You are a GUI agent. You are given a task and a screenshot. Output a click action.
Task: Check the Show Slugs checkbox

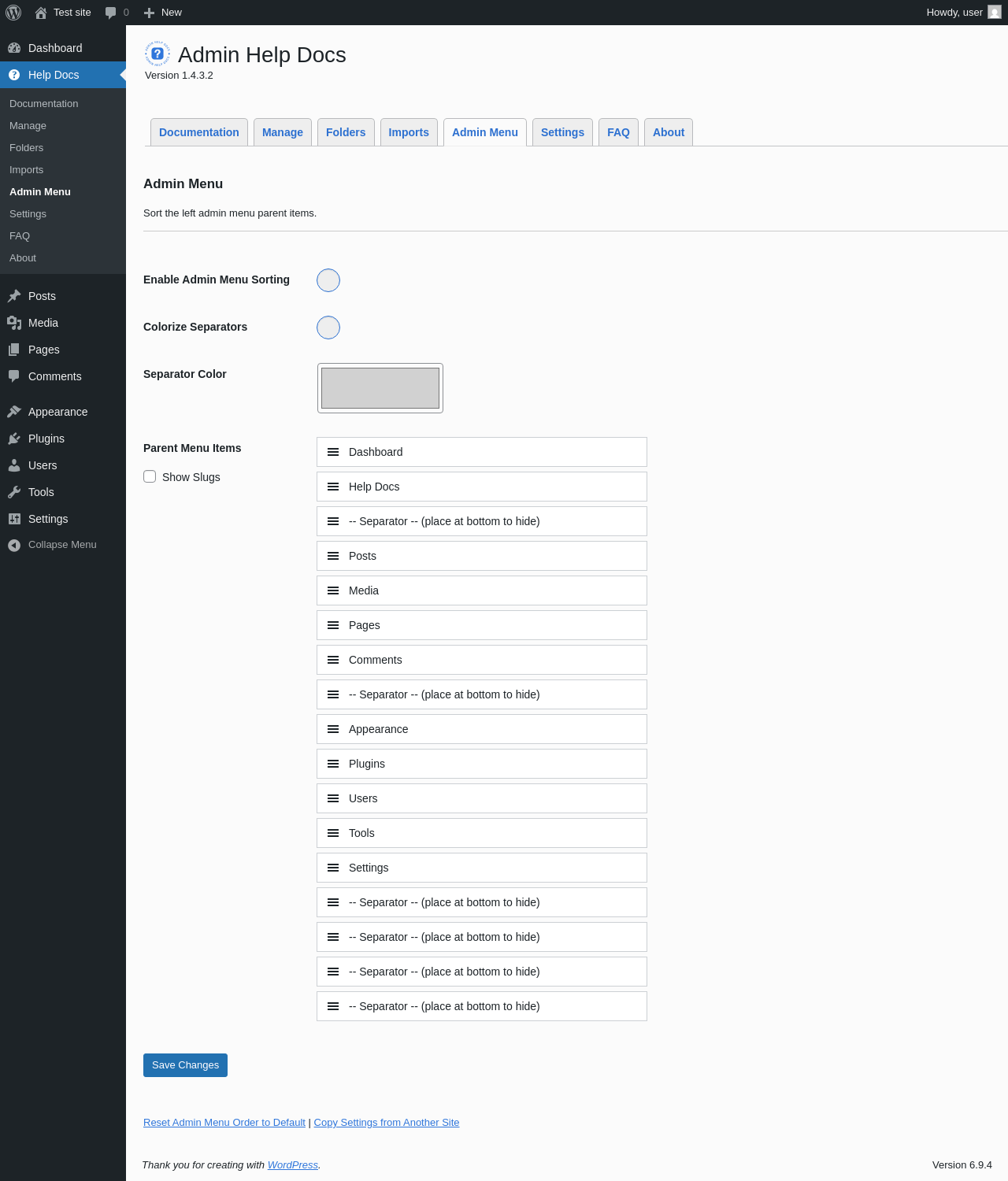click(x=150, y=476)
